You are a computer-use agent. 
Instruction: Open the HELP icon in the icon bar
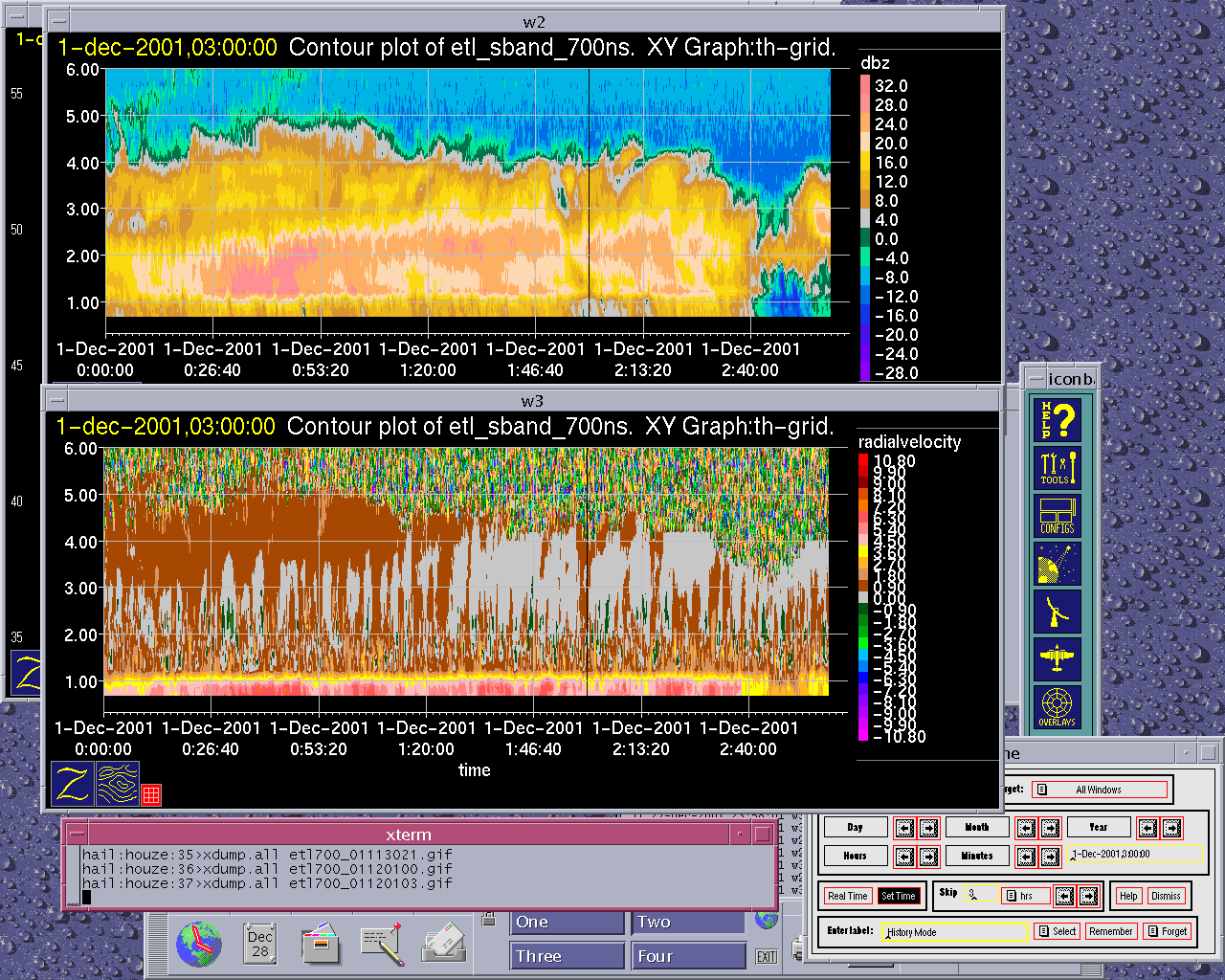[x=1058, y=420]
